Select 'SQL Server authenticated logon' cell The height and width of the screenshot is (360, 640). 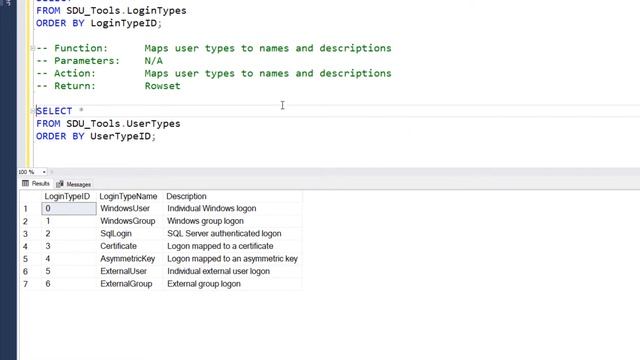point(233,234)
